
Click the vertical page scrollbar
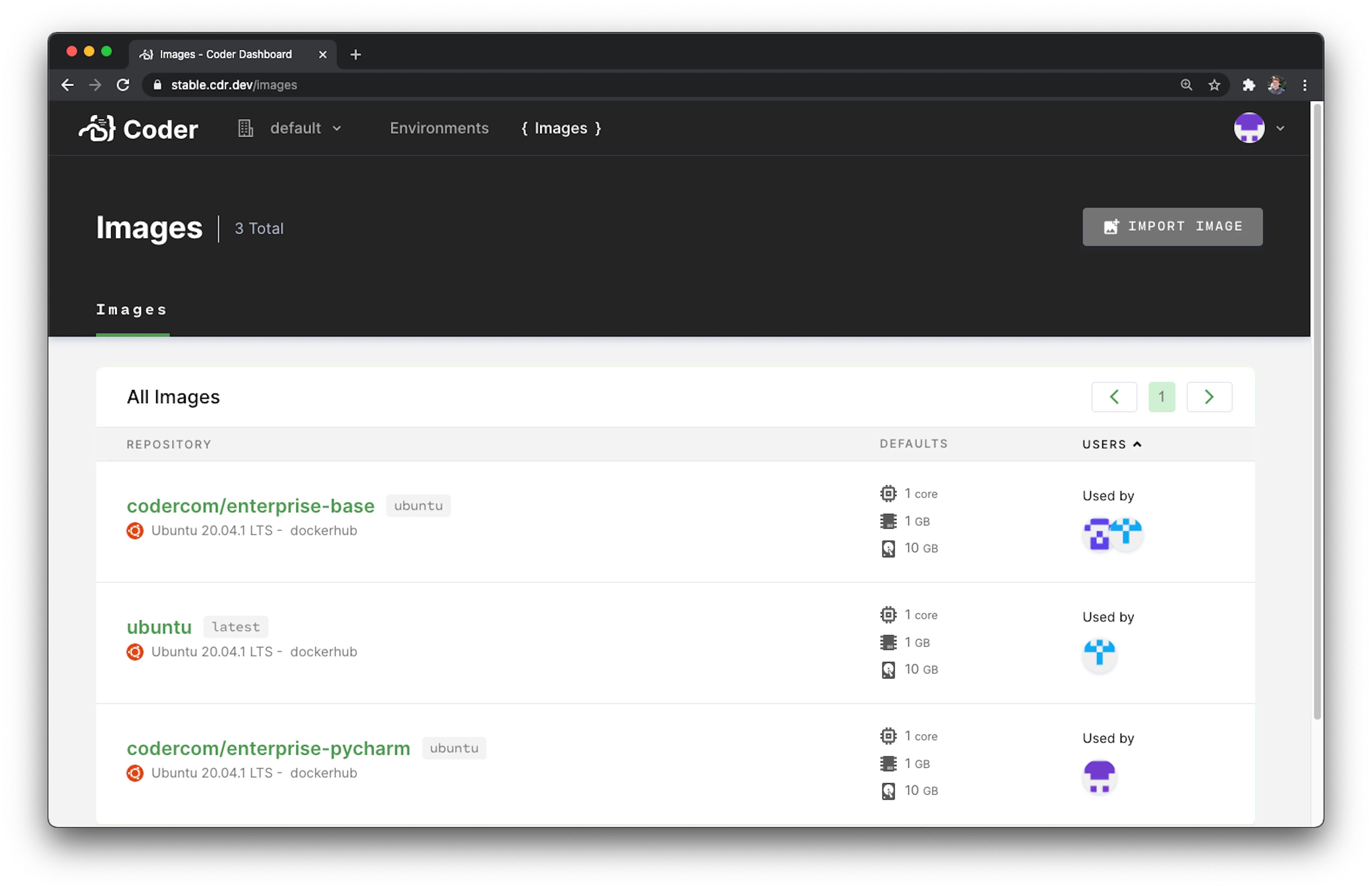coord(1317,411)
